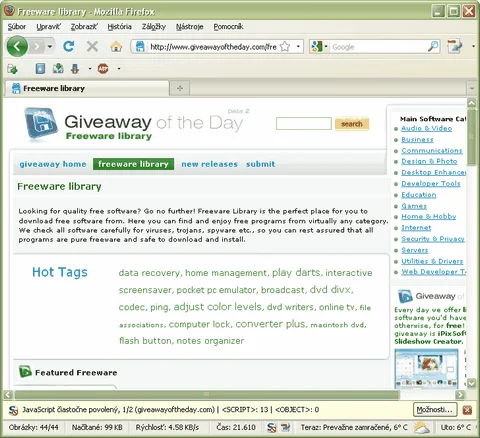Click the adjust color levels hot tag
This screenshot has height=438, width=480.
pyautogui.click(x=218, y=307)
